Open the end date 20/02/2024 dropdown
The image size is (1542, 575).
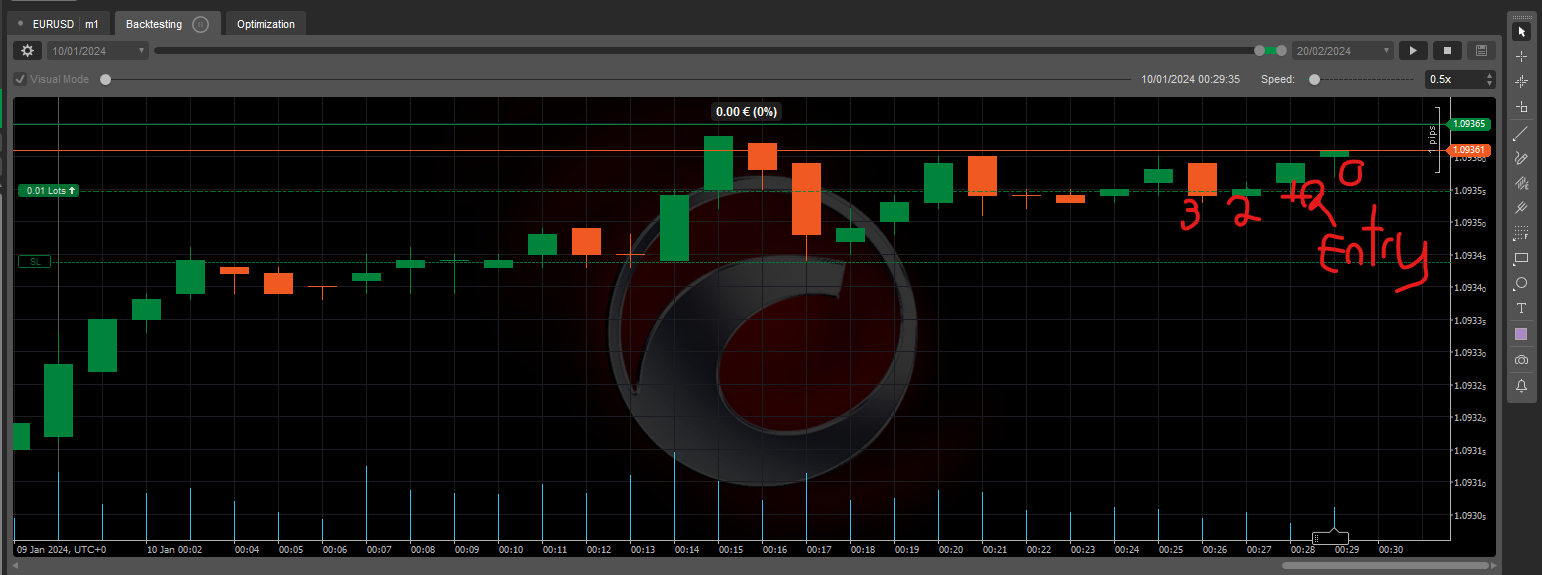[x=1342, y=50]
